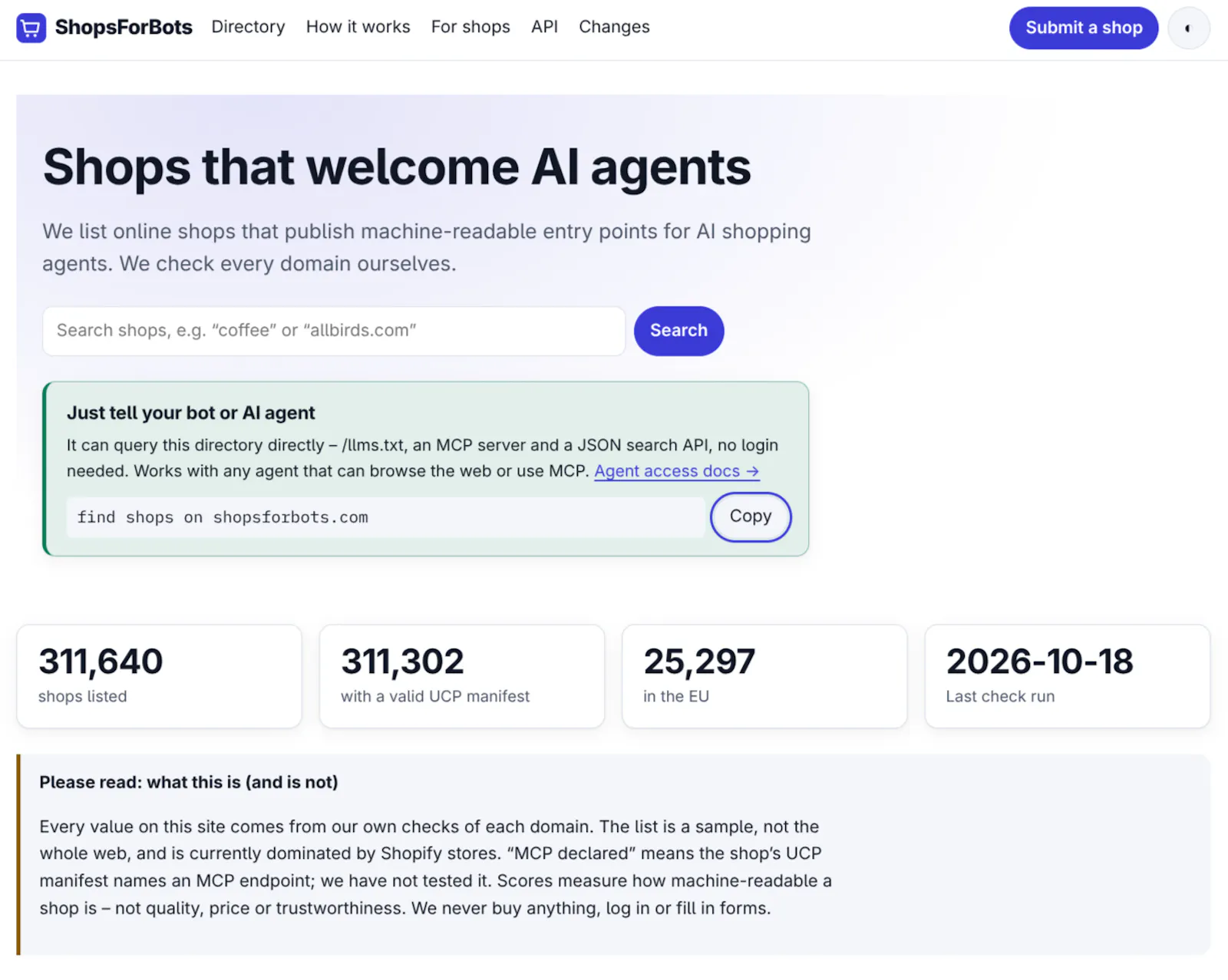Click the 2026-10-18 Last check run stat

(x=1067, y=676)
